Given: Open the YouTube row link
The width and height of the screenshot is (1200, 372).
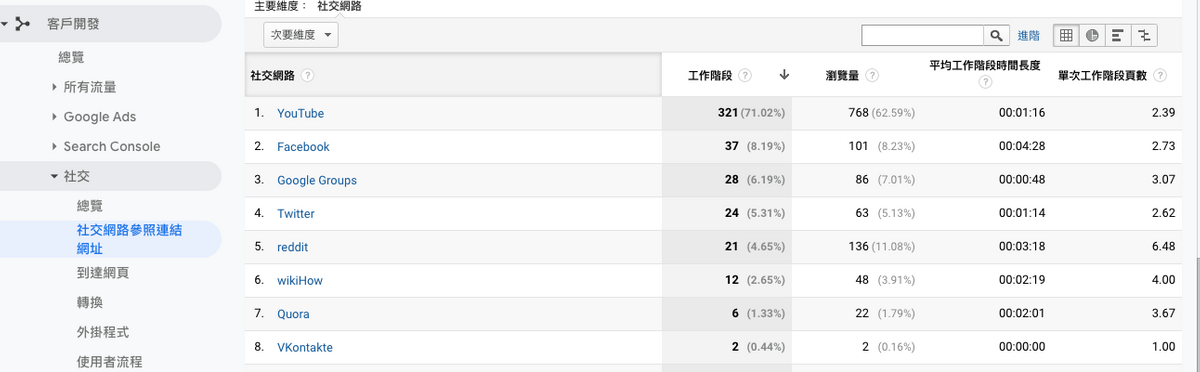Looking at the screenshot, I should (300, 113).
